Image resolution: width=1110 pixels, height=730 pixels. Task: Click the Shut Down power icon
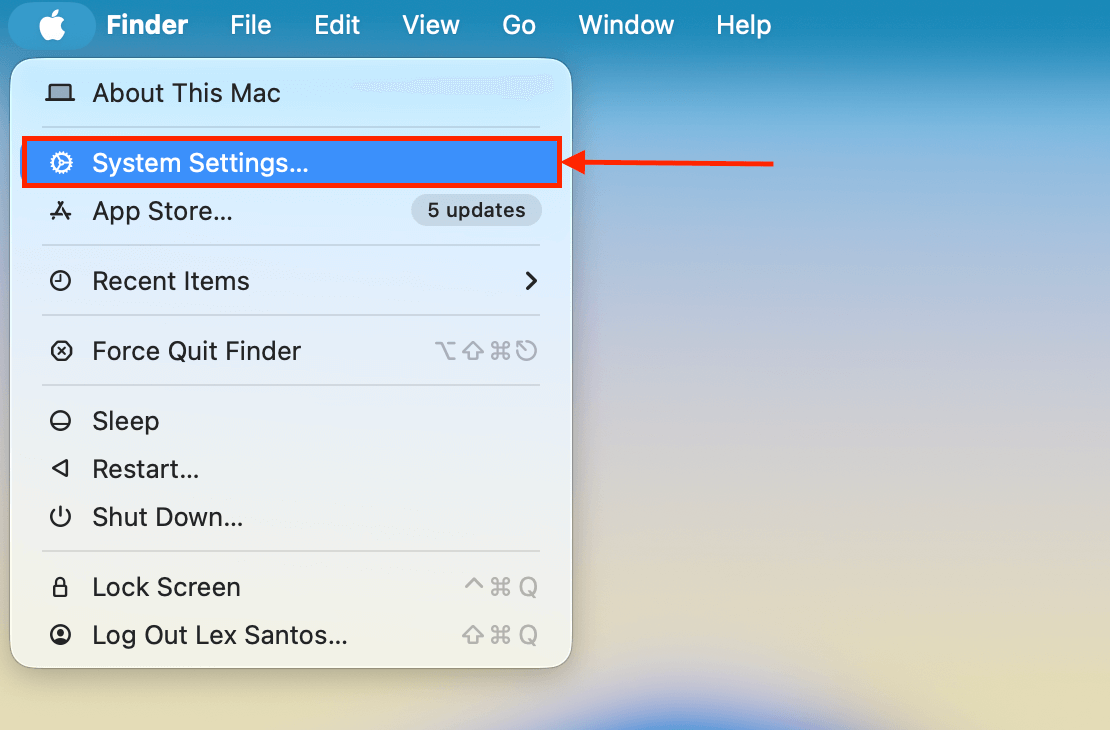[61, 517]
